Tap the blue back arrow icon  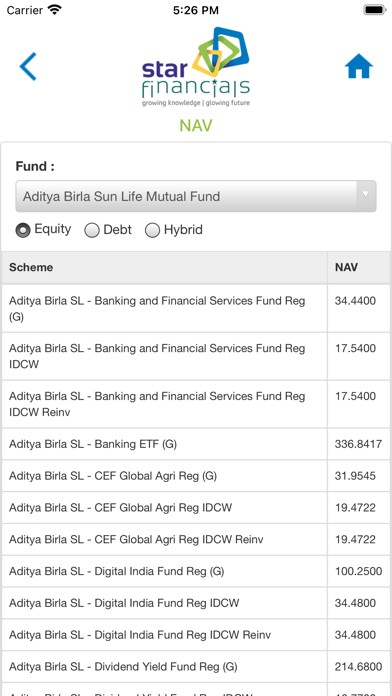28,67
